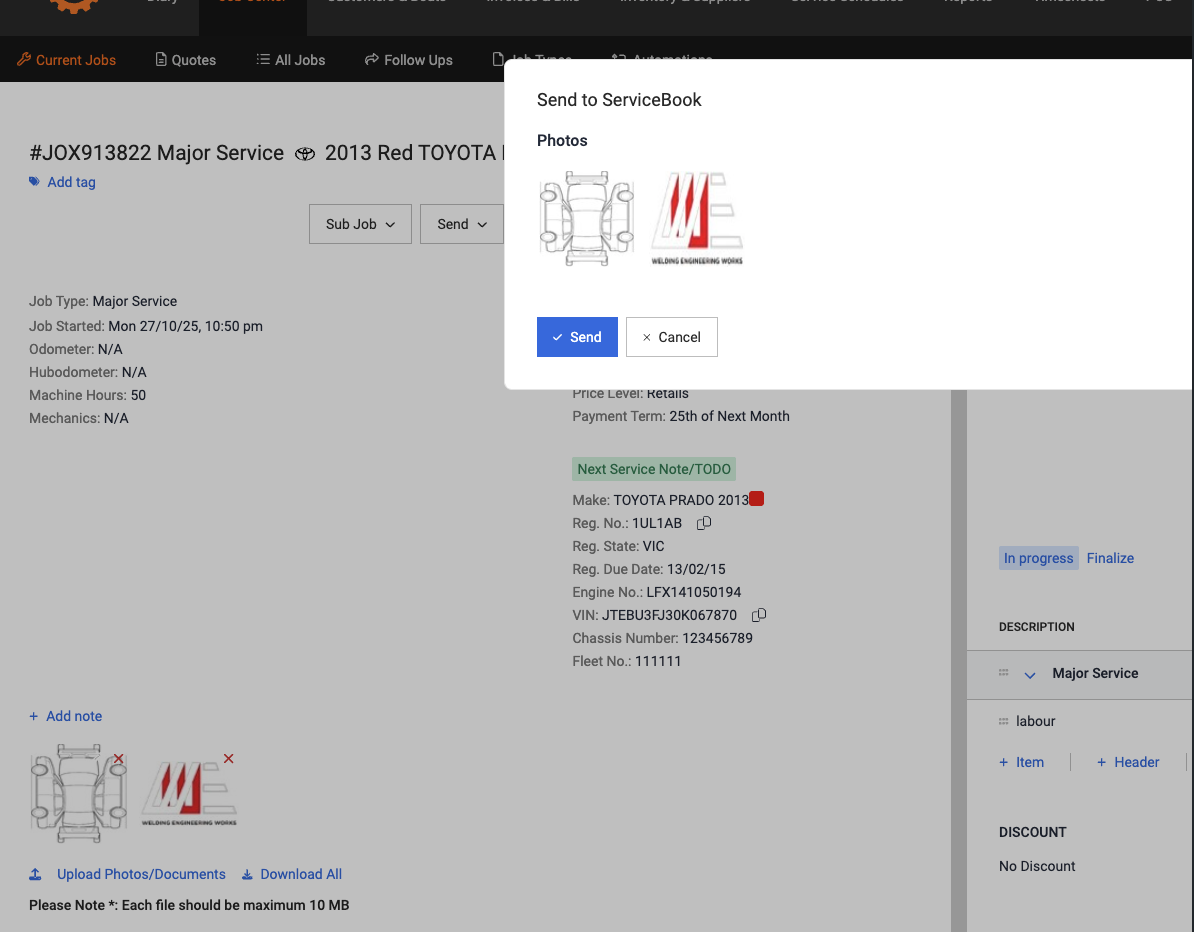Switch to the All Jobs tab
This screenshot has height=932, width=1194.
tap(290, 60)
